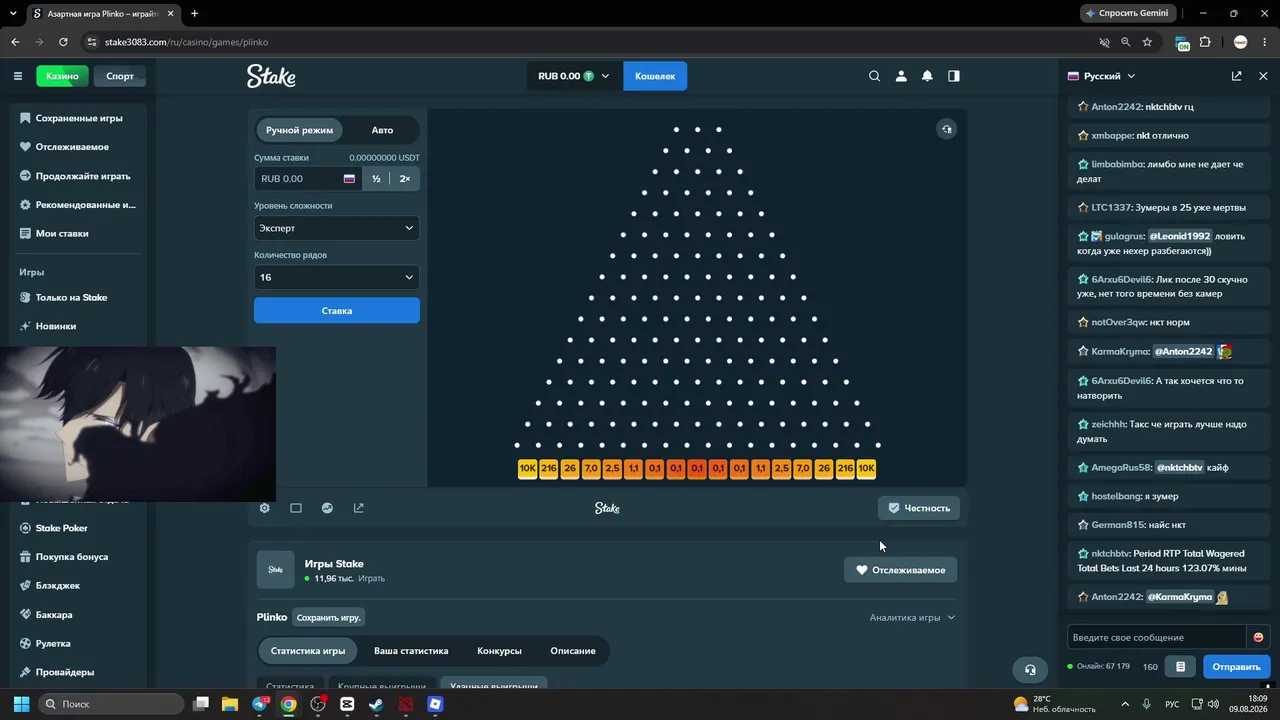Open the Конкурсы tab
Image resolution: width=1280 pixels, height=720 pixels.
pos(499,651)
